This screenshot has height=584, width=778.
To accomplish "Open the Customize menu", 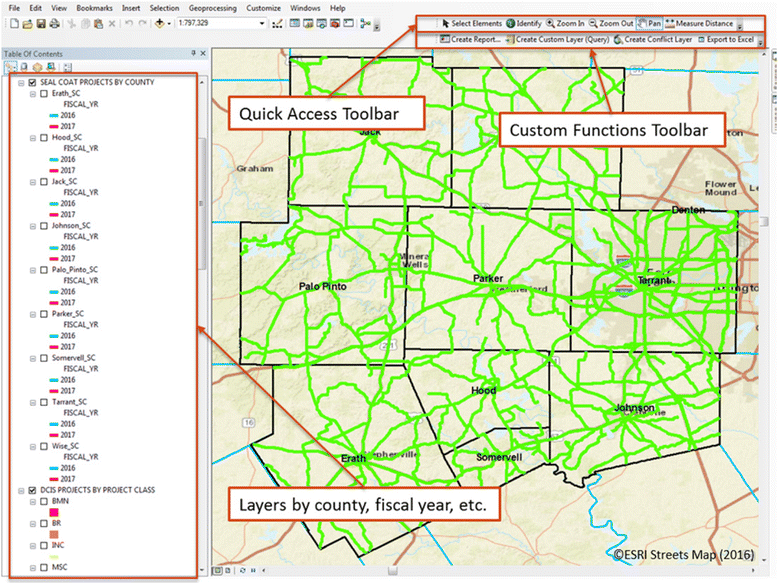I will [x=263, y=8].
